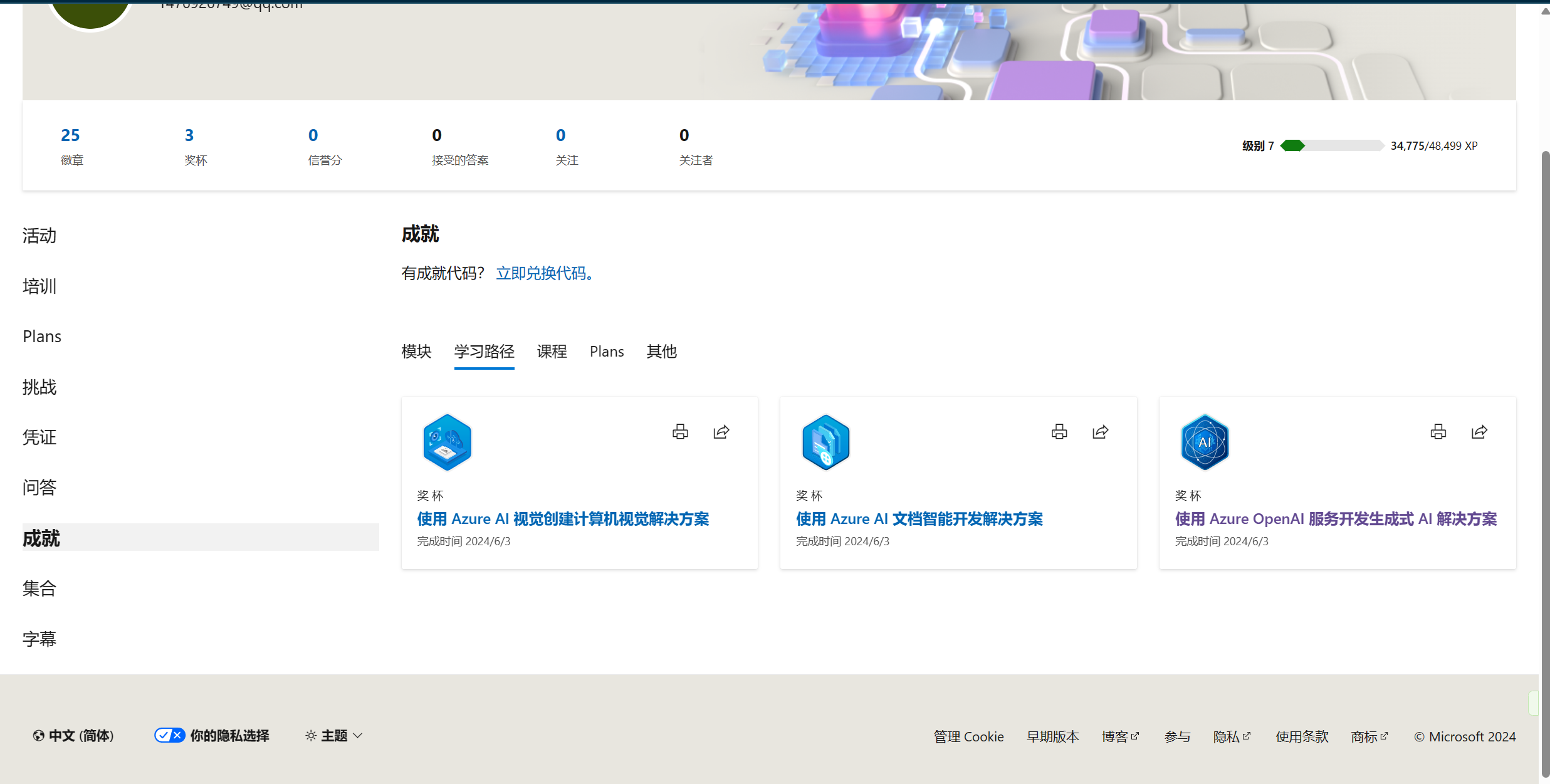Open 隐私 footer link
This screenshot has width=1550, height=784.
1232,737
